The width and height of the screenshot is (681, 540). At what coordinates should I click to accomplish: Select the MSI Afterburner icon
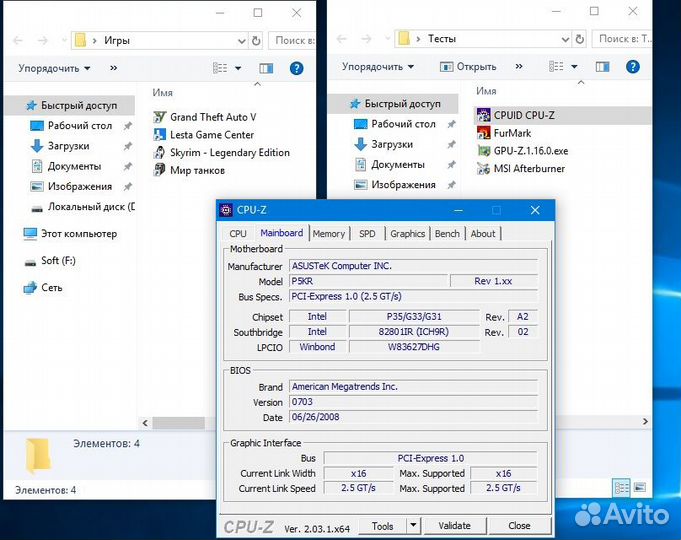pyautogui.click(x=483, y=169)
